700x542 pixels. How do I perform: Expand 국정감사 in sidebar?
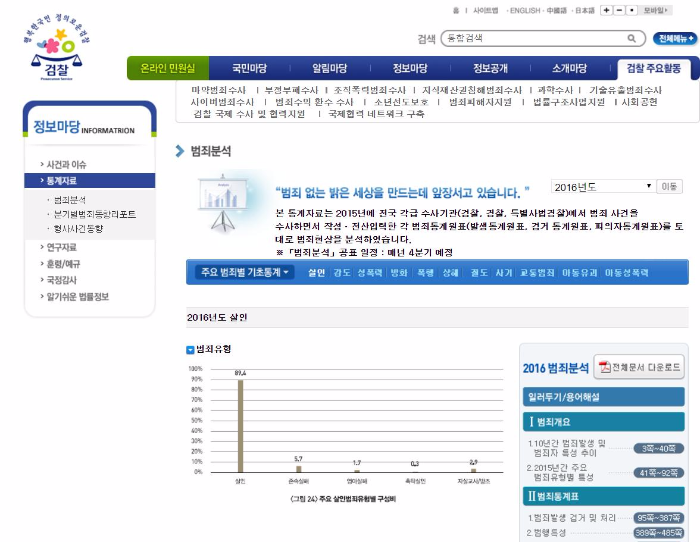(62, 280)
